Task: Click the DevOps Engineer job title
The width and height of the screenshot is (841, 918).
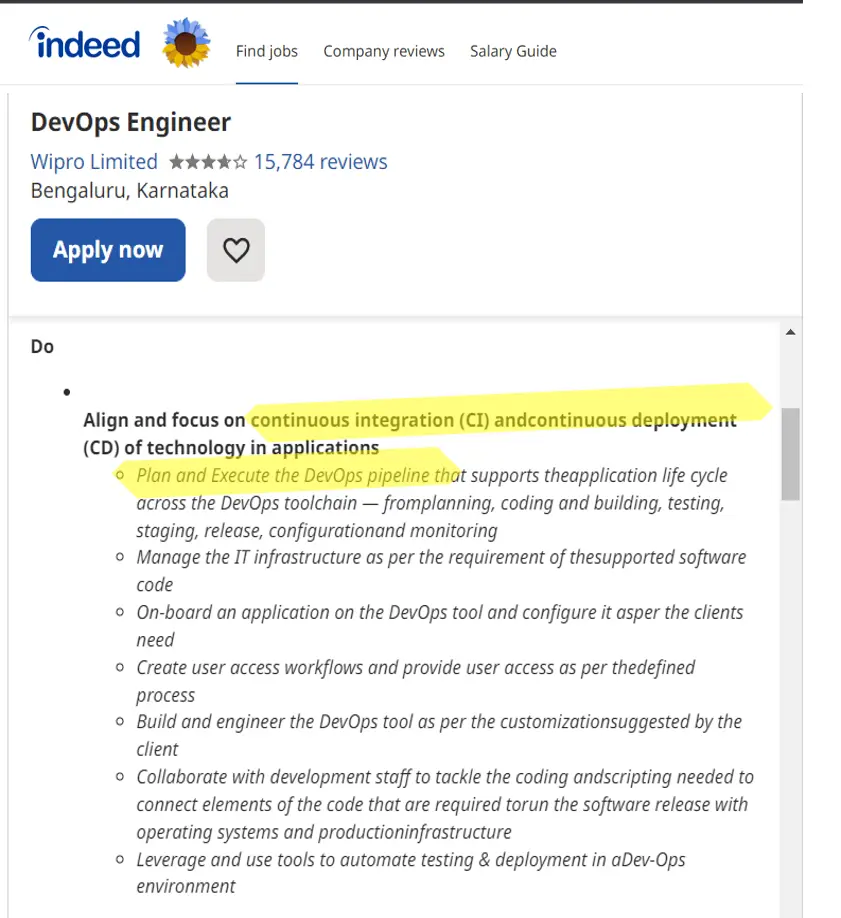Action: 131,123
